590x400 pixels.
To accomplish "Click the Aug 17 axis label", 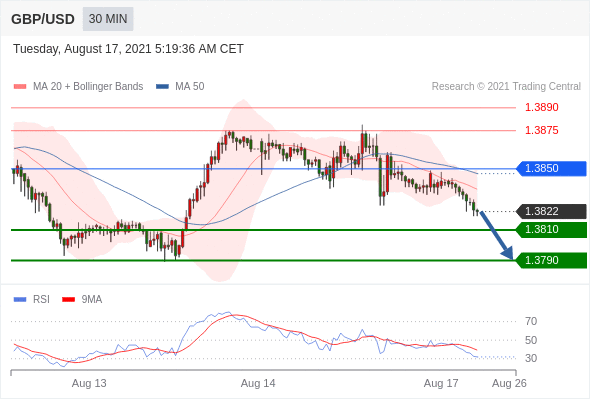I will point(441,383).
